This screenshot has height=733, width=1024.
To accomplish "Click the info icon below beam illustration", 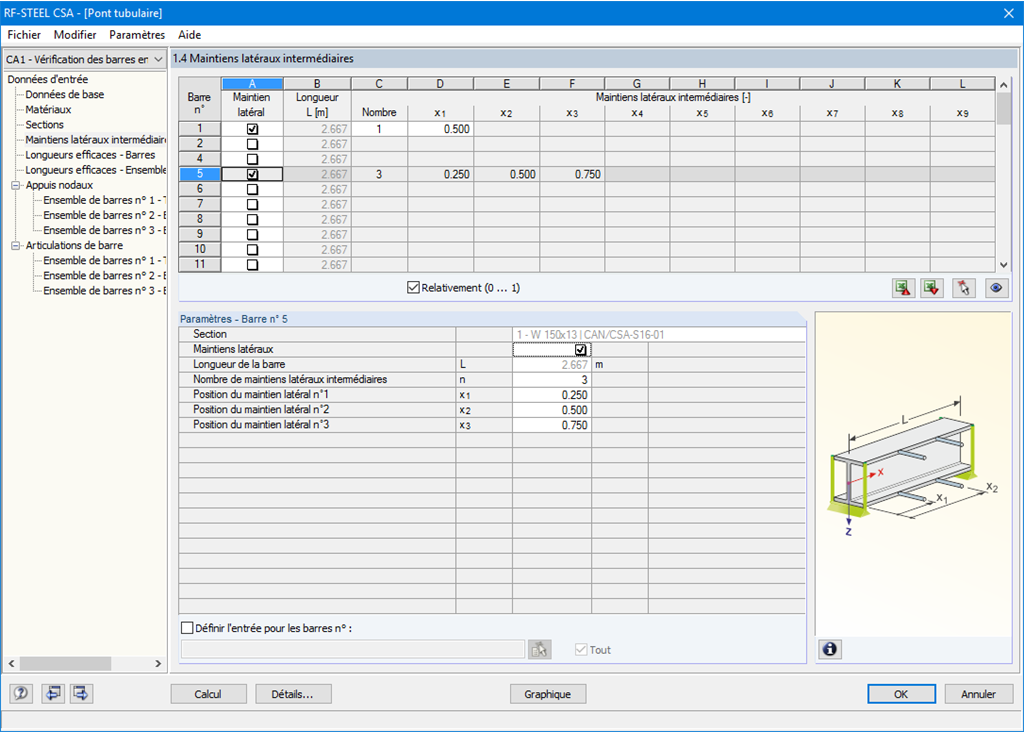I will pos(830,649).
